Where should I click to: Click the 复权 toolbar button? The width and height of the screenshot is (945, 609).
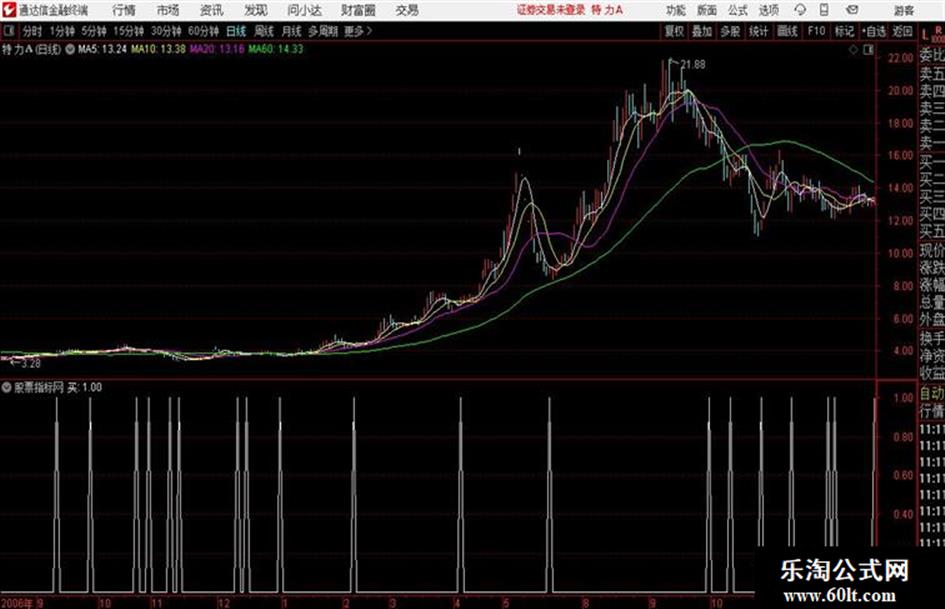673,31
